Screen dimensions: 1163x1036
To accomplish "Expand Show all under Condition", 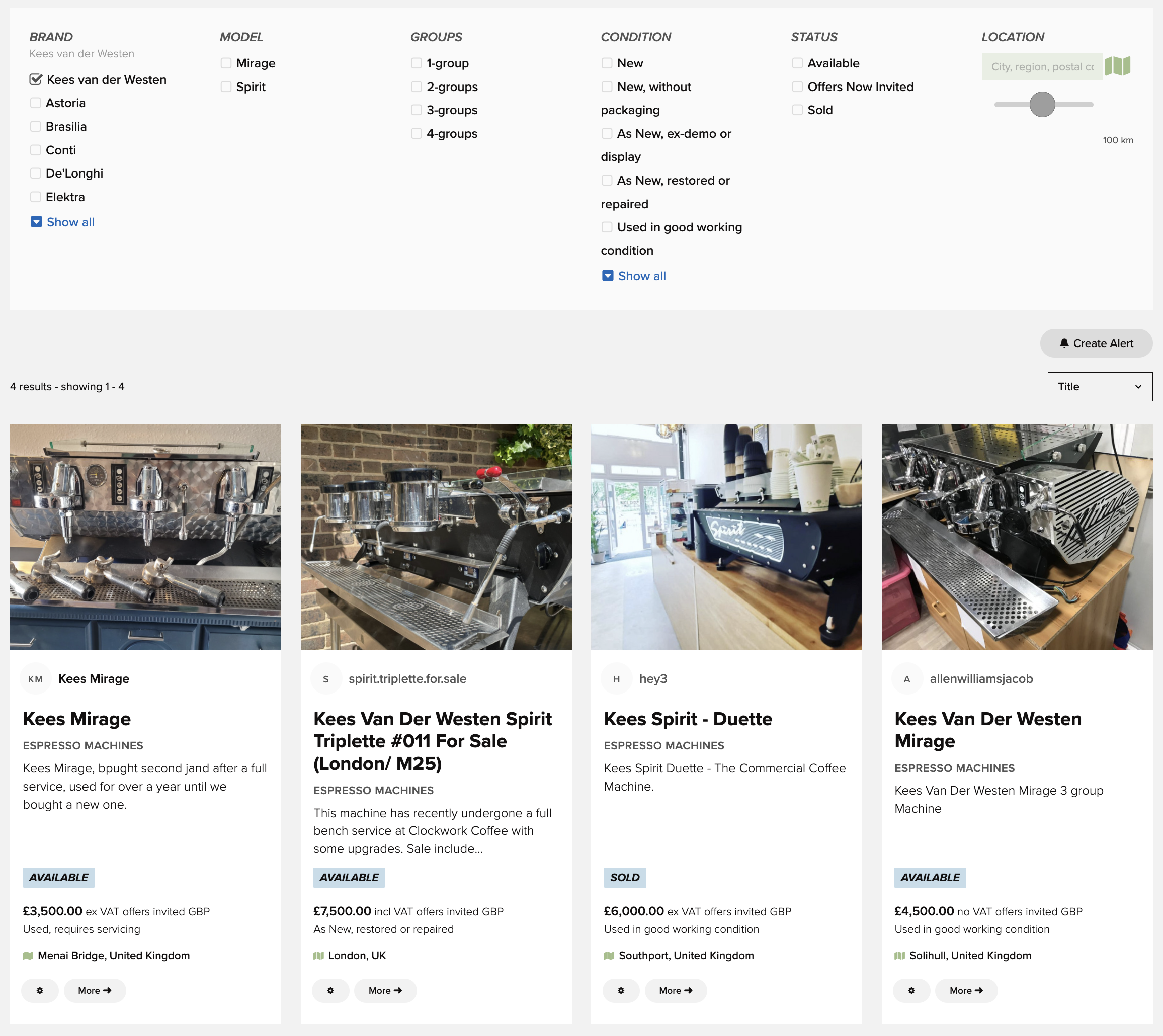I will pos(634,276).
